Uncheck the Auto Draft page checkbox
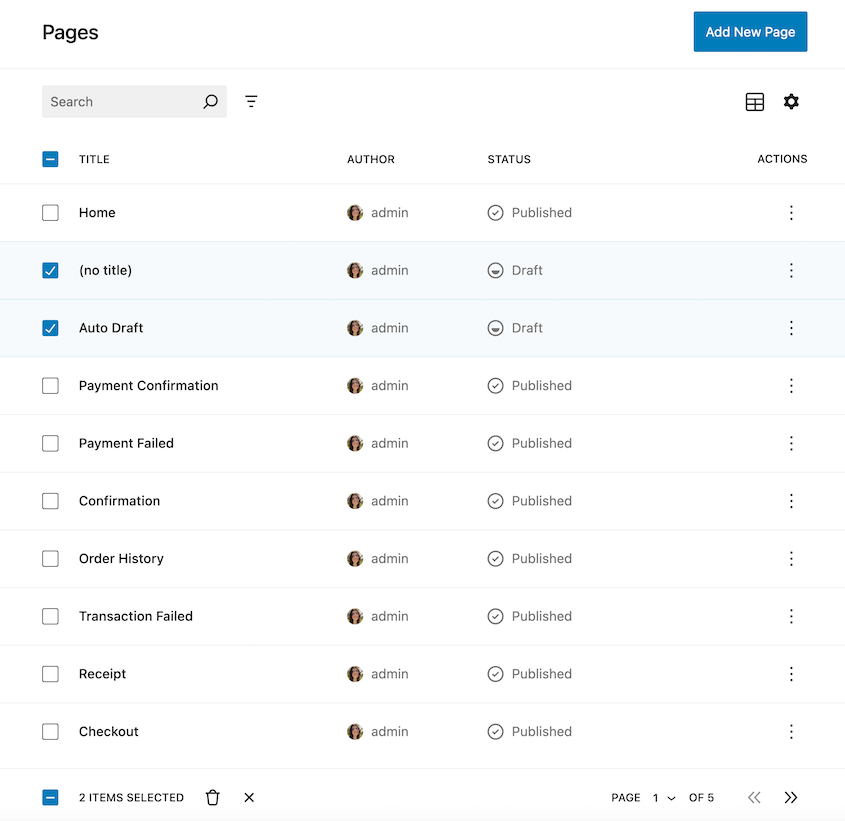Image resolution: width=845 pixels, height=821 pixels. point(50,328)
